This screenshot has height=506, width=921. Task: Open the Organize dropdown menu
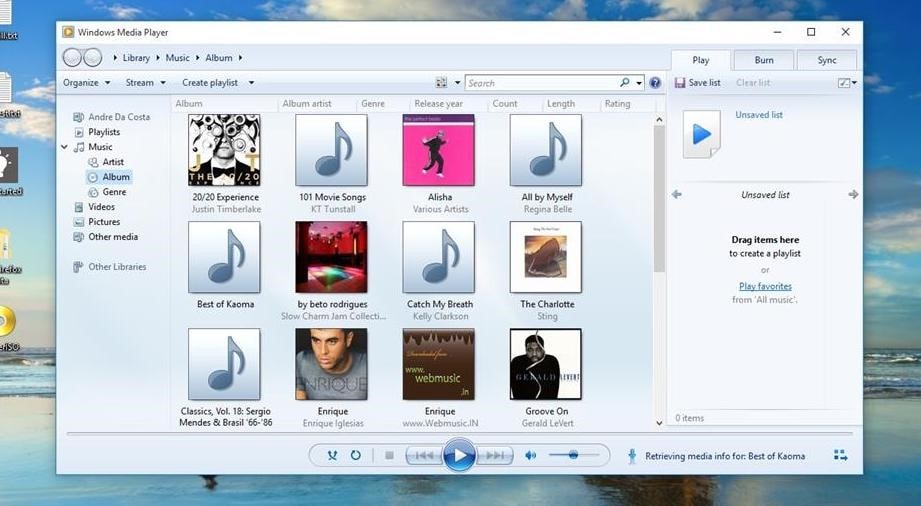click(x=87, y=83)
